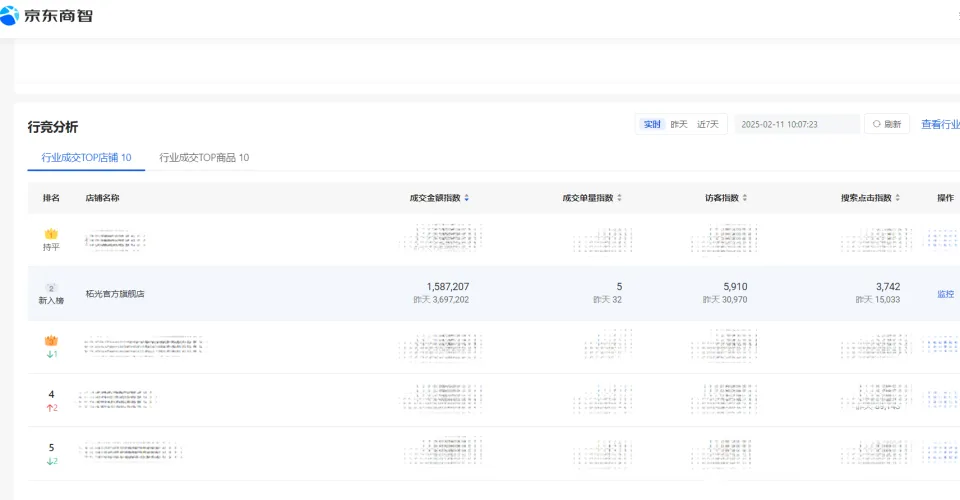
Task: Select the 实时 time range
Action: 652,124
